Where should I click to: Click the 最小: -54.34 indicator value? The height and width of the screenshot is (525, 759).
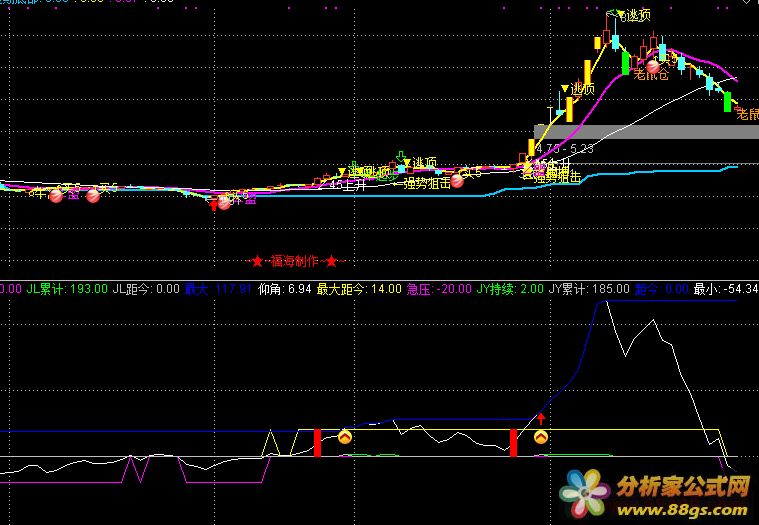pos(726,289)
